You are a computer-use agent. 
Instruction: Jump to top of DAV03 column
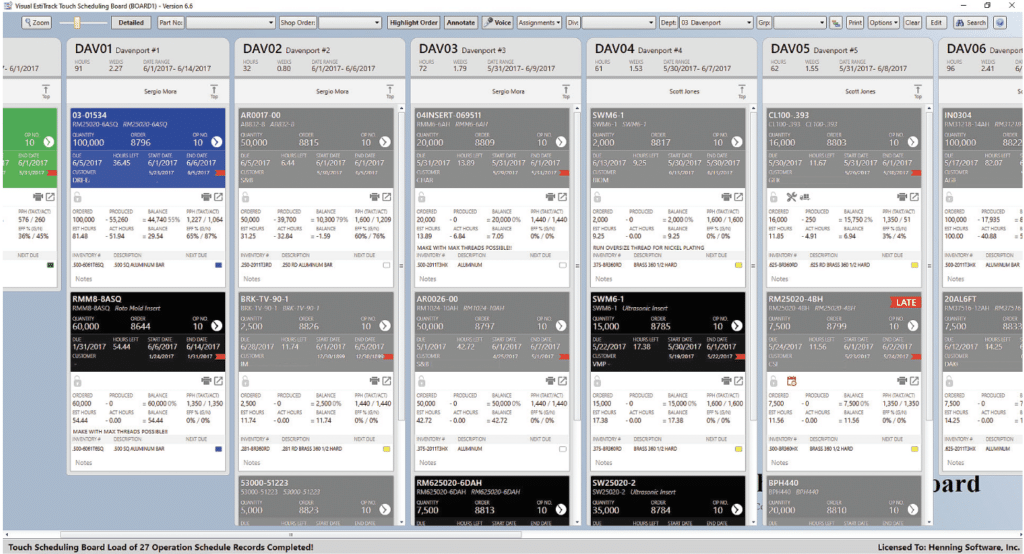point(566,91)
